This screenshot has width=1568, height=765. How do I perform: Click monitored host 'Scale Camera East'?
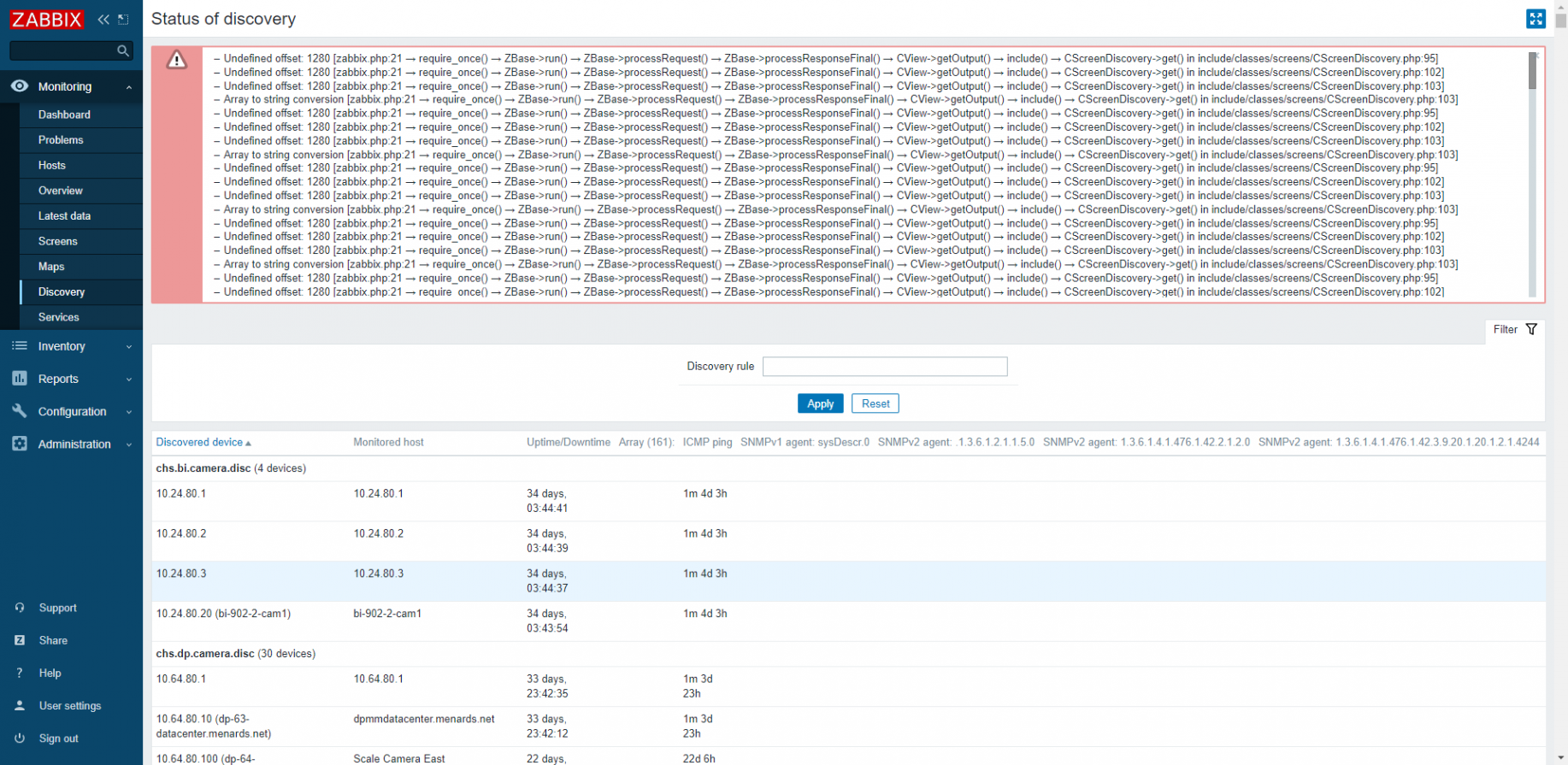pos(399,759)
